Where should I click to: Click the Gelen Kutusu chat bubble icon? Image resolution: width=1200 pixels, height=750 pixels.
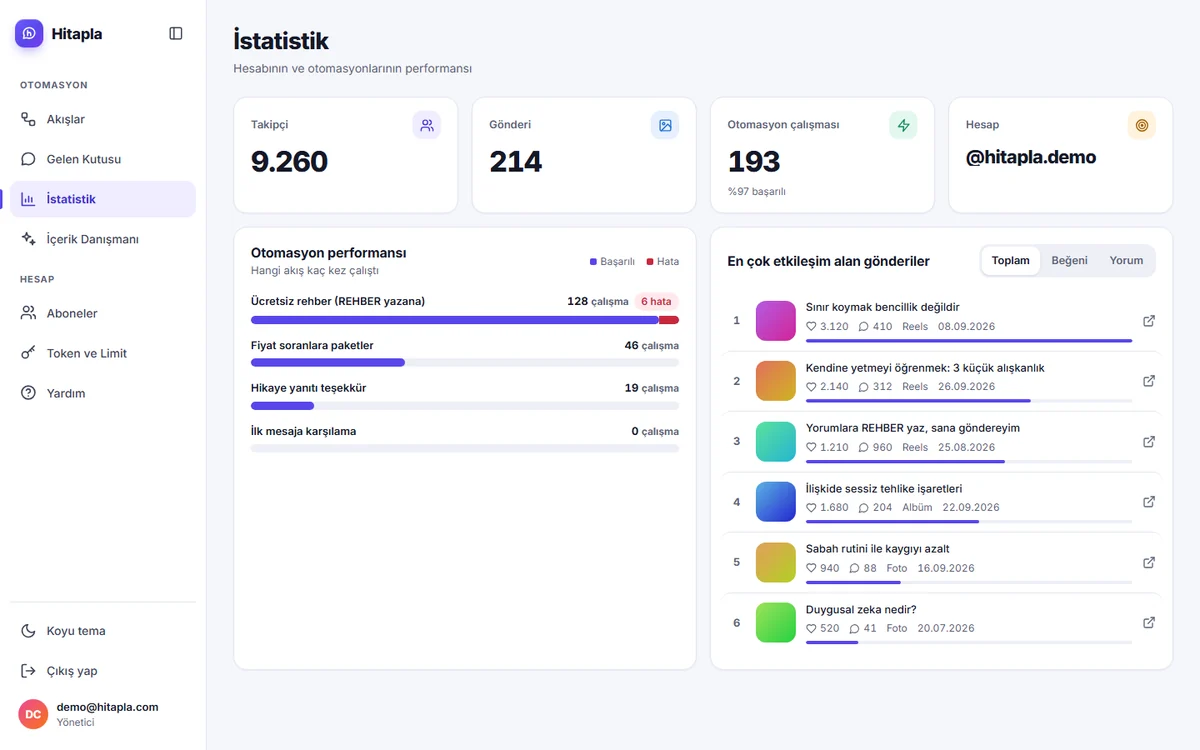pyautogui.click(x=28, y=159)
